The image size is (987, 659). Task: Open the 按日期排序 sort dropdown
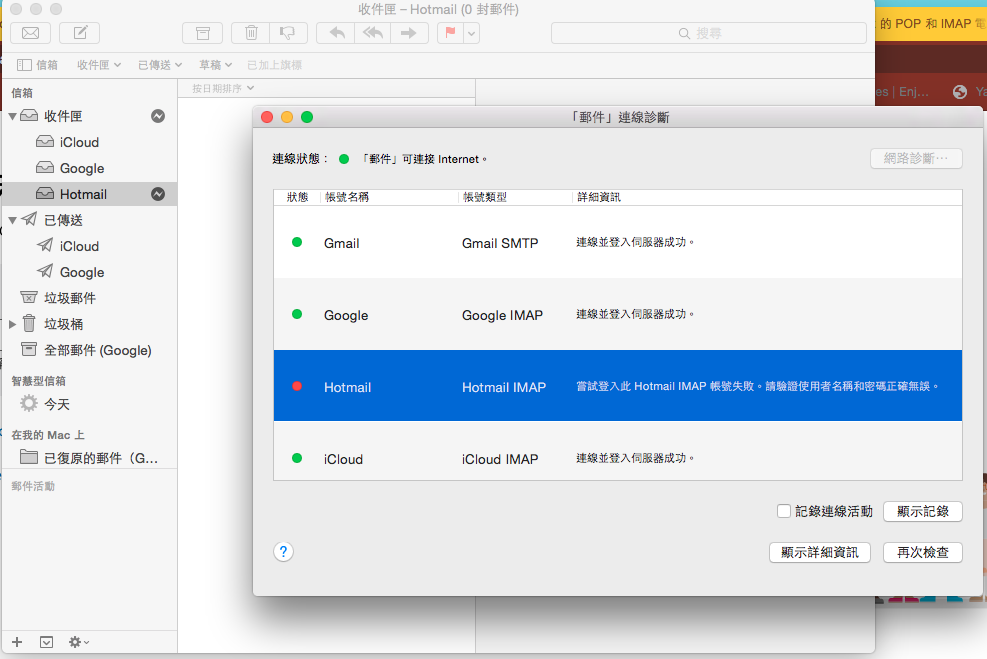(223, 88)
